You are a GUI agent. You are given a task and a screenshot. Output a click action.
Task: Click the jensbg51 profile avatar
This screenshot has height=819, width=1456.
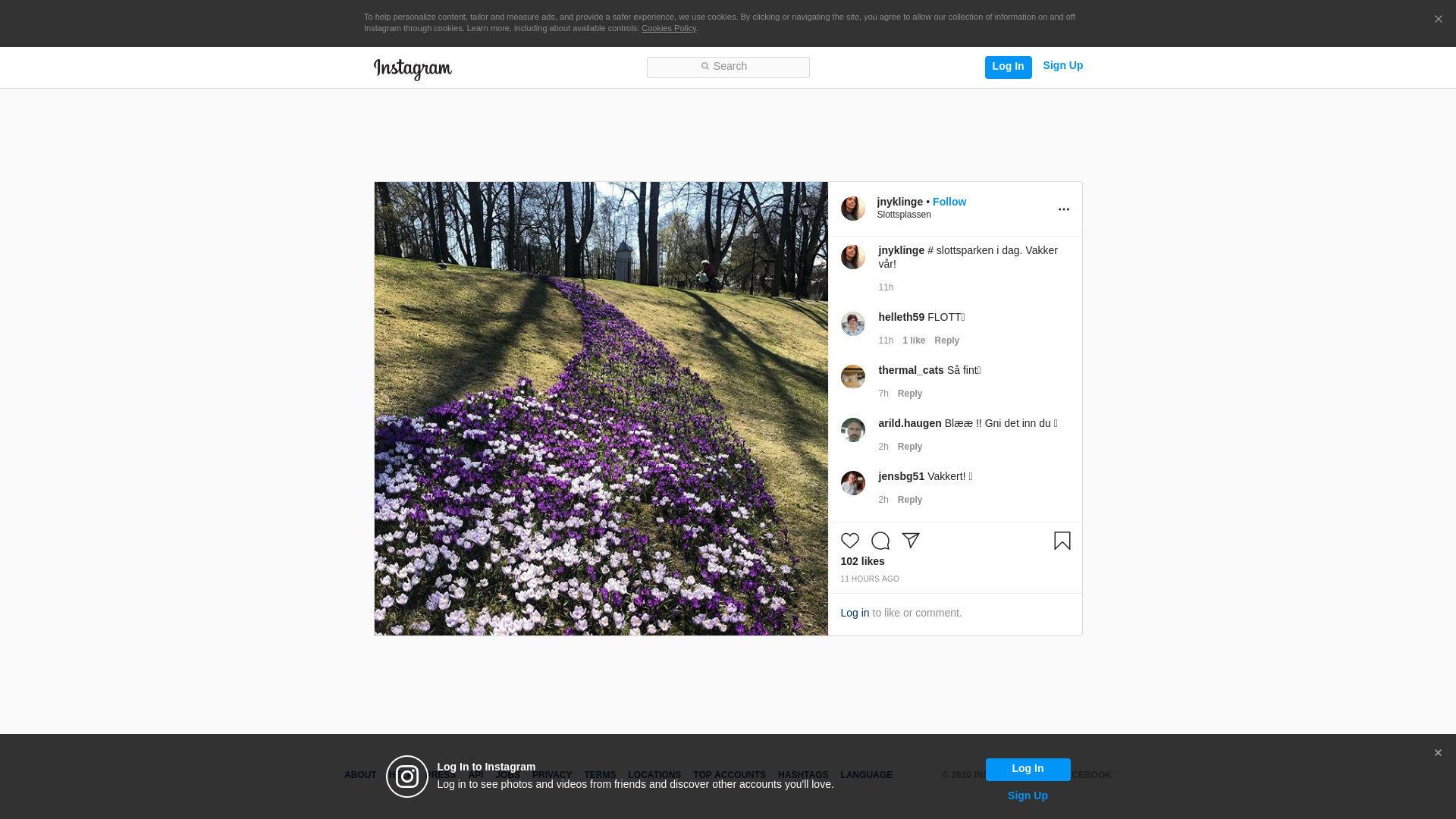coord(852,483)
